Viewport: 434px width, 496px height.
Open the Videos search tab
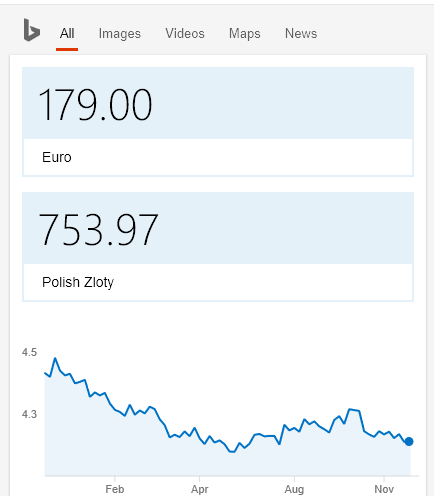pos(185,34)
